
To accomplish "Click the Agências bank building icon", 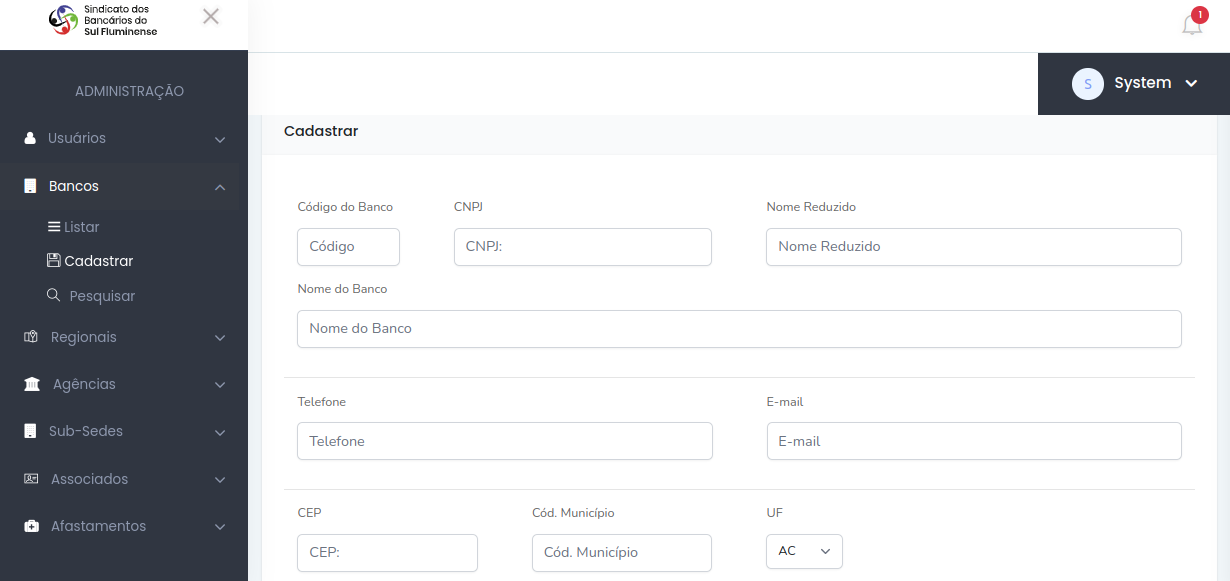I will (32, 384).
